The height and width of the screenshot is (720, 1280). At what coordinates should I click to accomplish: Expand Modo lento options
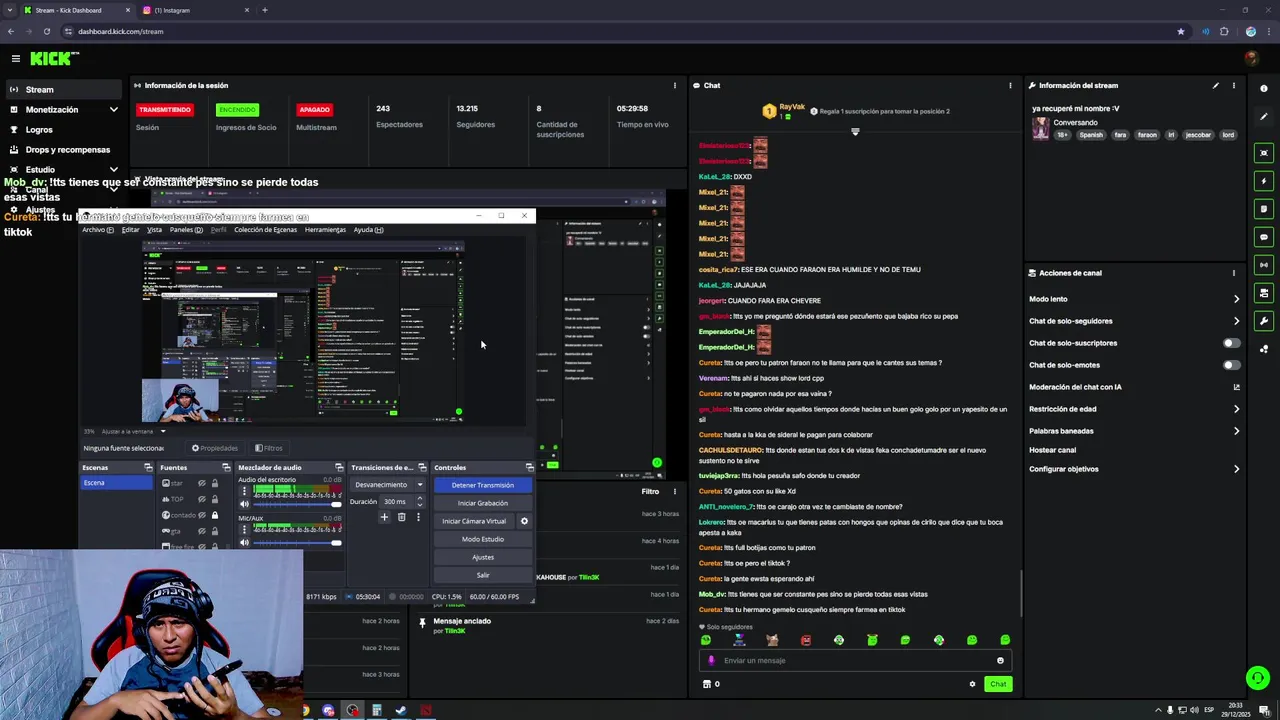click(x=1236, y=299)
